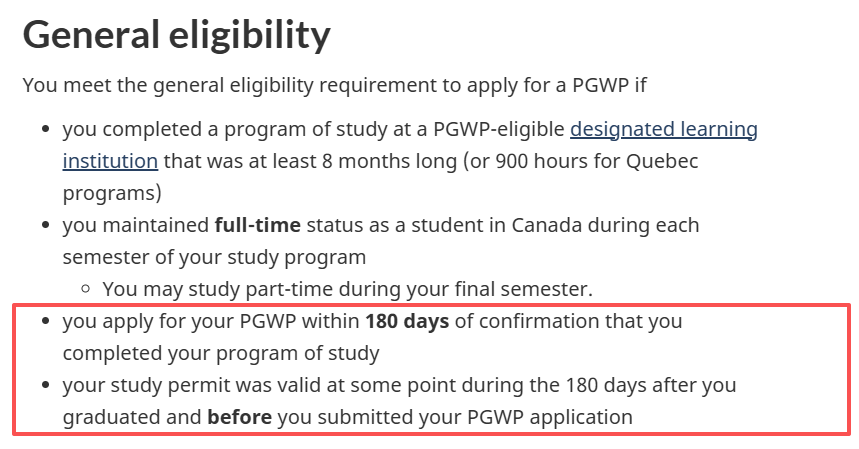Click the General eligibility heading
859x449 pixels.
click(176, 35)
